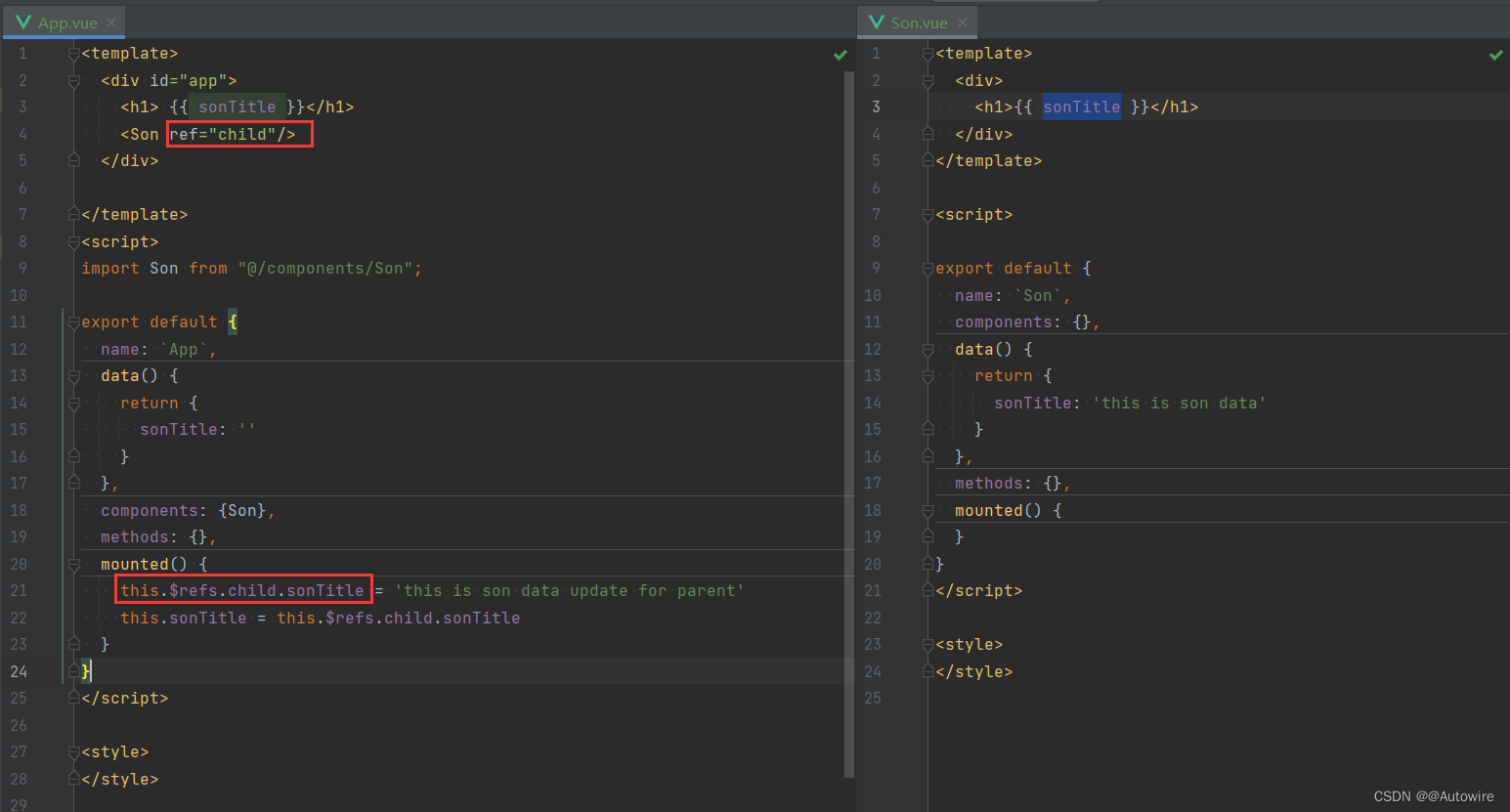The width and height of the screenshot is (1510, 812).
Task: Click line number 3 in Son.vue gutter
Action: 876,107
